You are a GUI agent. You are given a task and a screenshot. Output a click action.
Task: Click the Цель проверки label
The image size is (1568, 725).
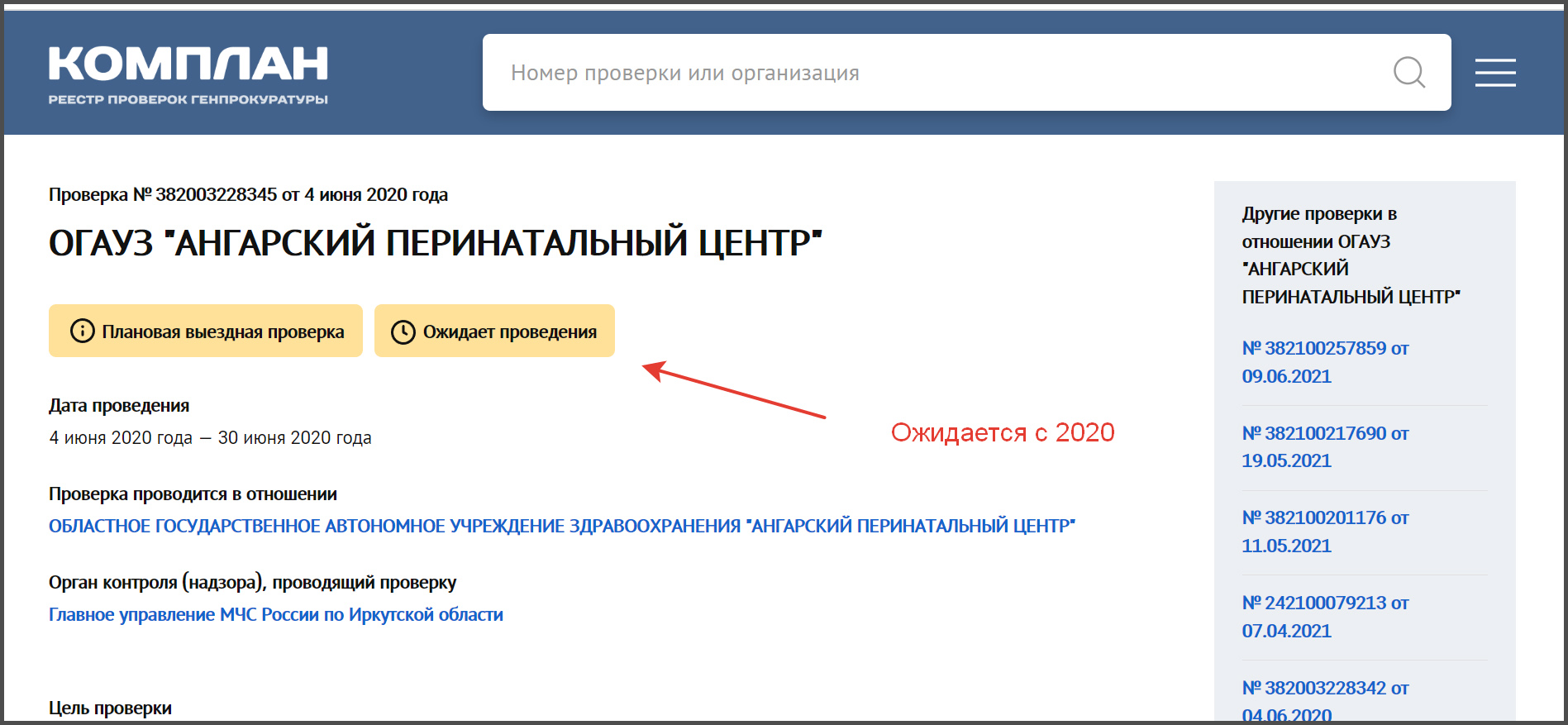pos(110,708)
